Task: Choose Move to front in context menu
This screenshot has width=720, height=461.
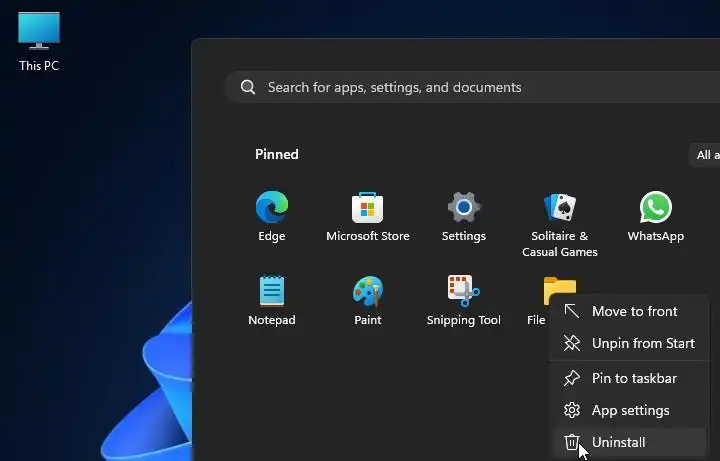Action: [630, 311]
